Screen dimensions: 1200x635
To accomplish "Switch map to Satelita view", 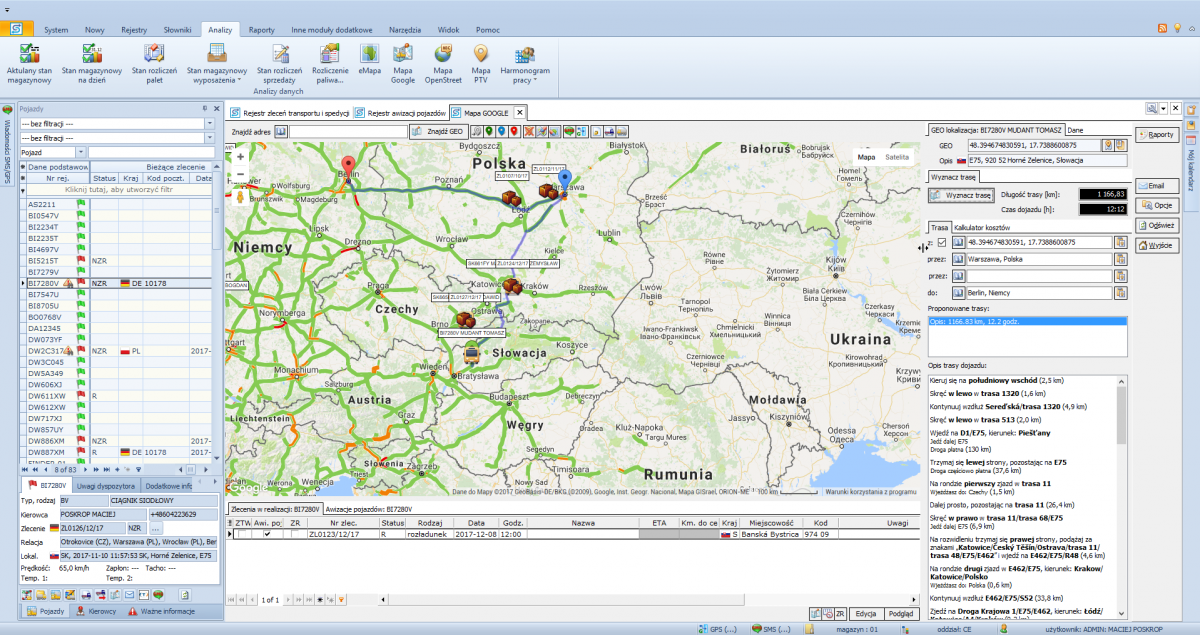I will 898,157.
